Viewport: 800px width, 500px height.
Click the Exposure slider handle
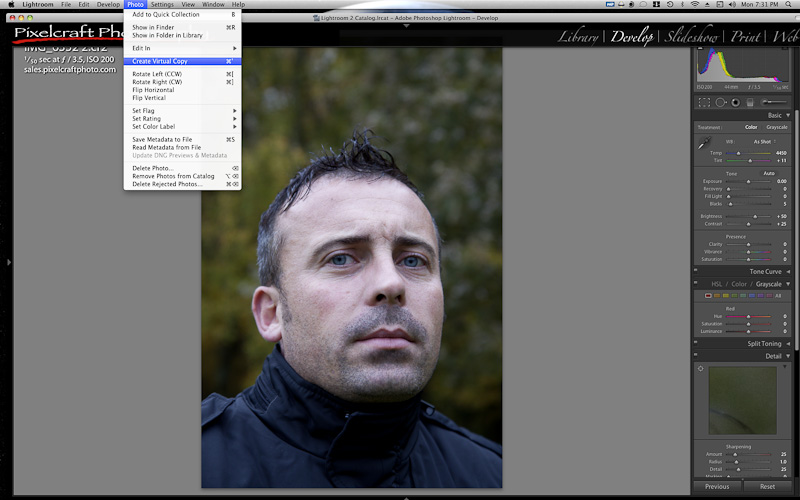click(748, 182)
